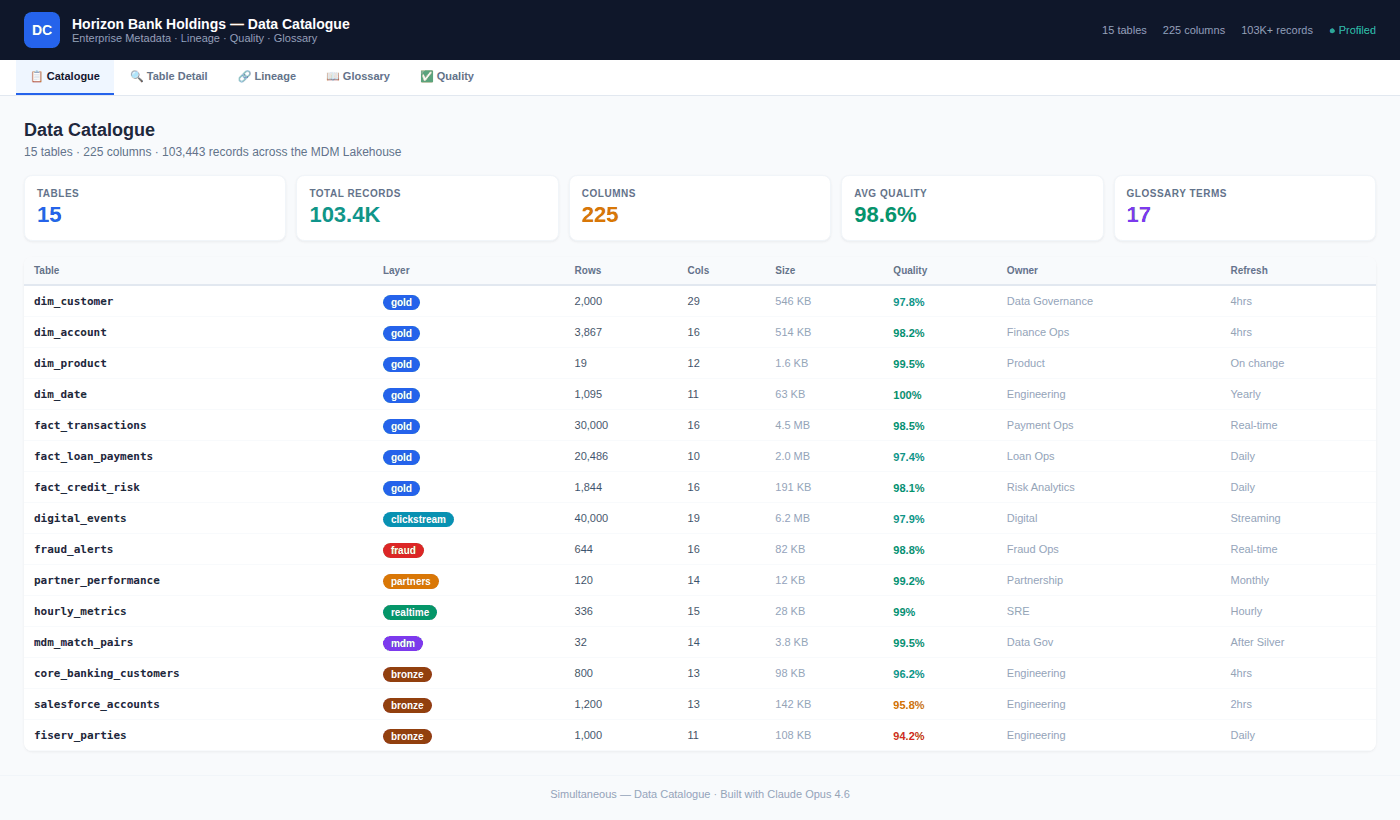This screenshot has width=1400, height=820.
Task: Switch to the Lineage tab
Action: pos(267,76)
